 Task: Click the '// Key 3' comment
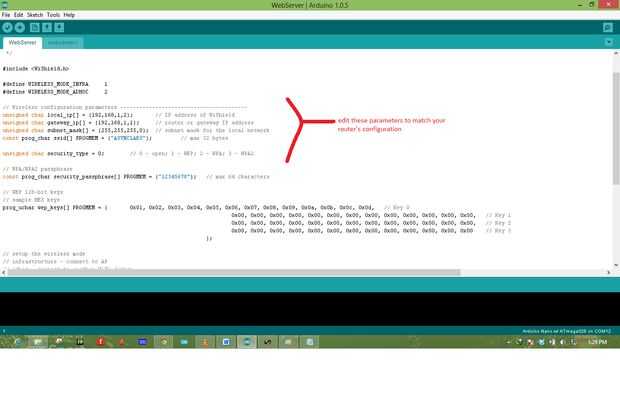(498, 231)
